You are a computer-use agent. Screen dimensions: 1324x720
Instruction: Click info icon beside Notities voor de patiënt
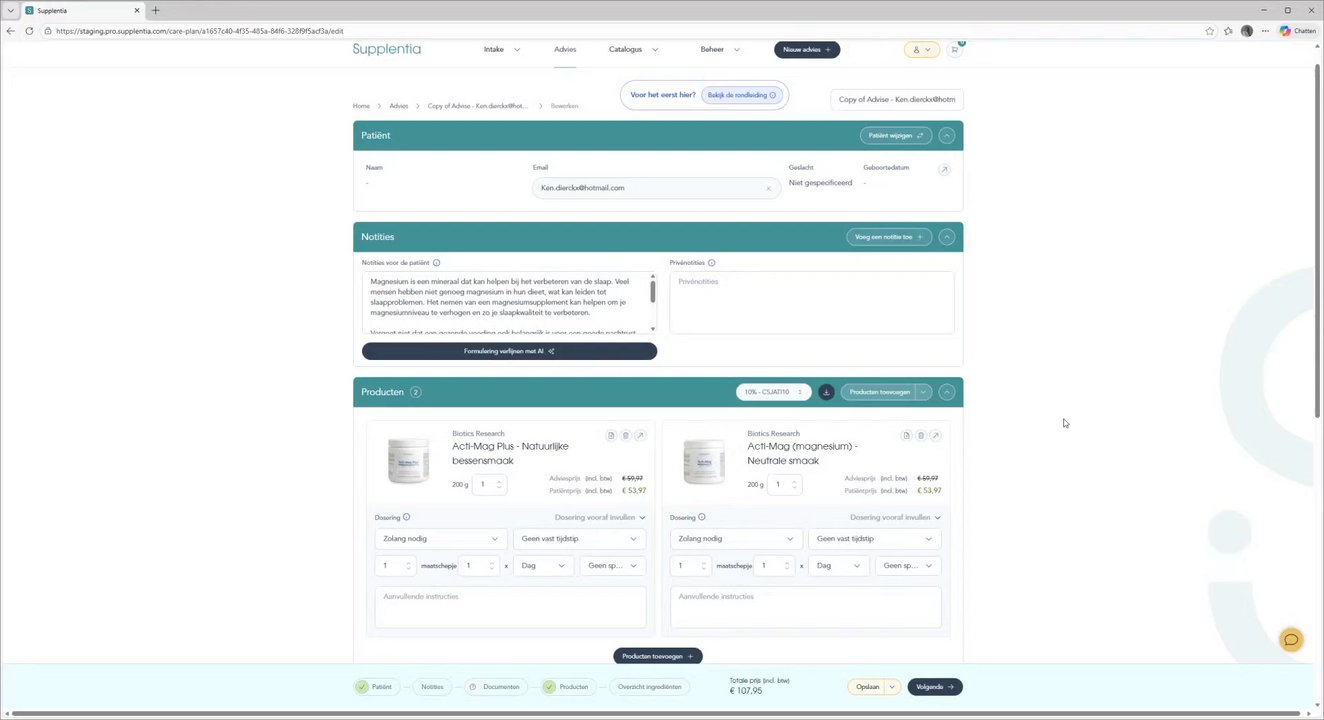pos(436,263)
